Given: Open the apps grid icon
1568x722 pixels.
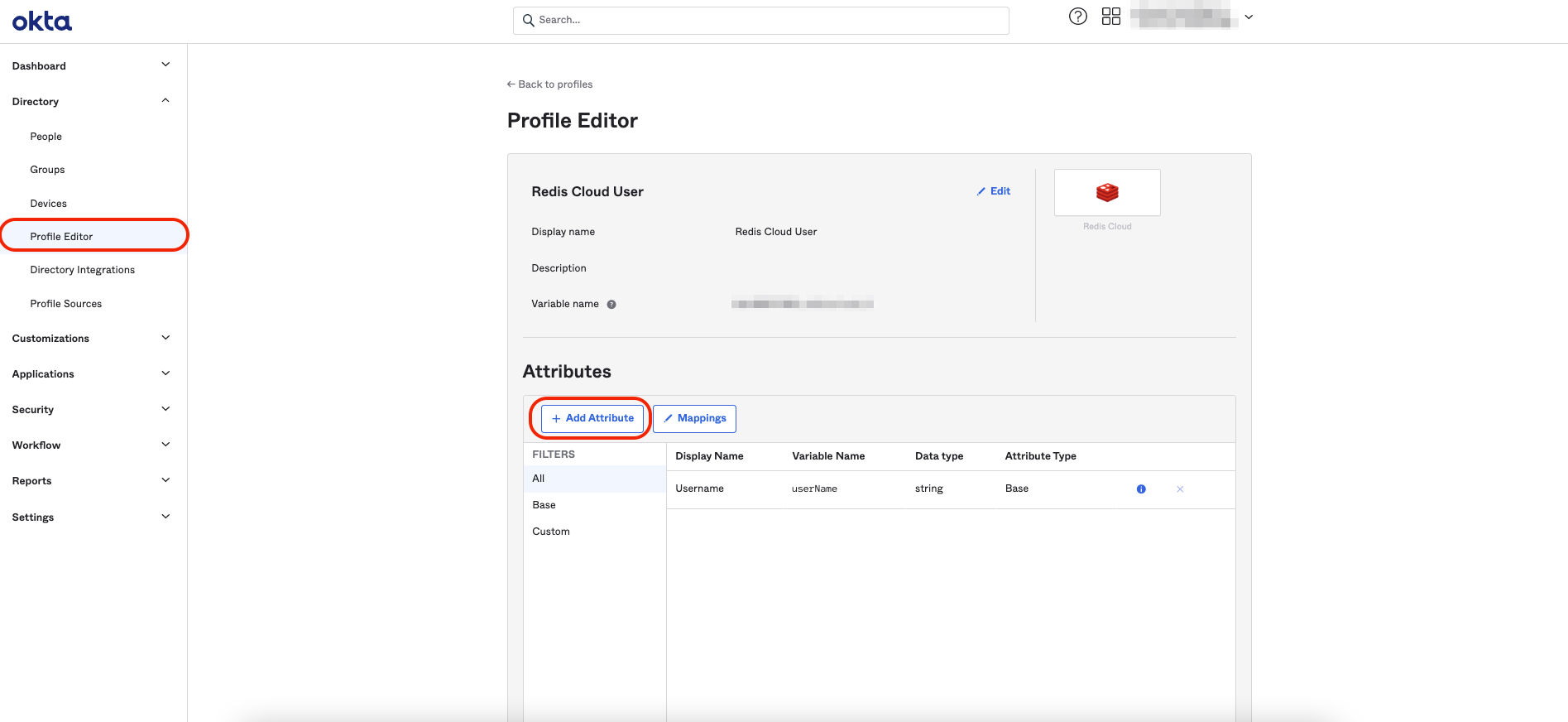Looking at the screenshot, I should coord(1110,17).
